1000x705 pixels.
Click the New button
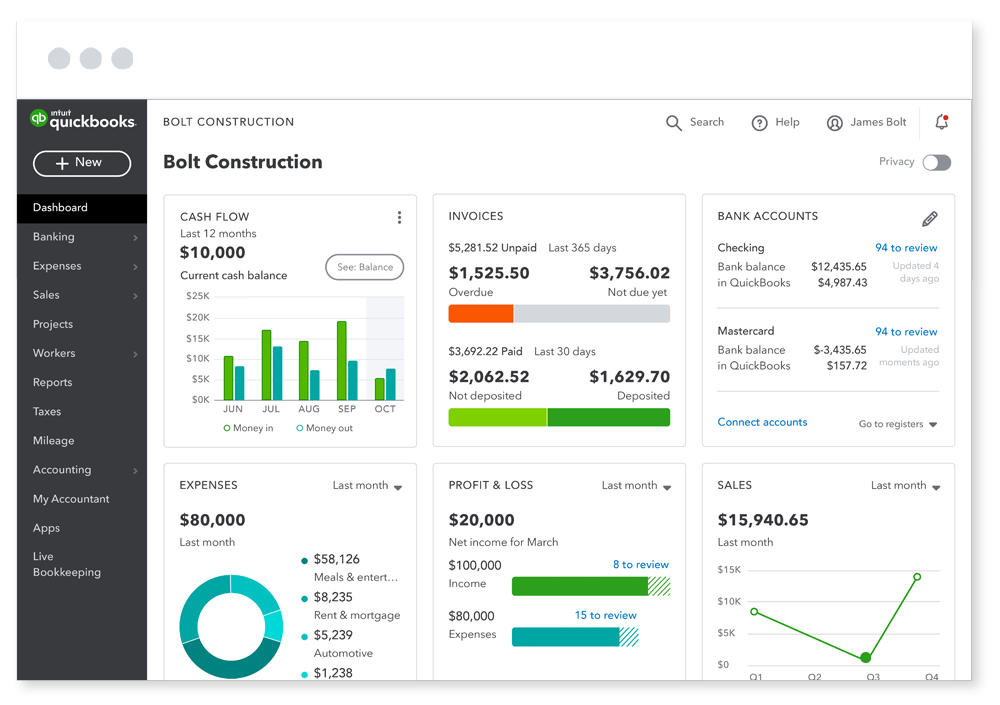tap(82, 163)
